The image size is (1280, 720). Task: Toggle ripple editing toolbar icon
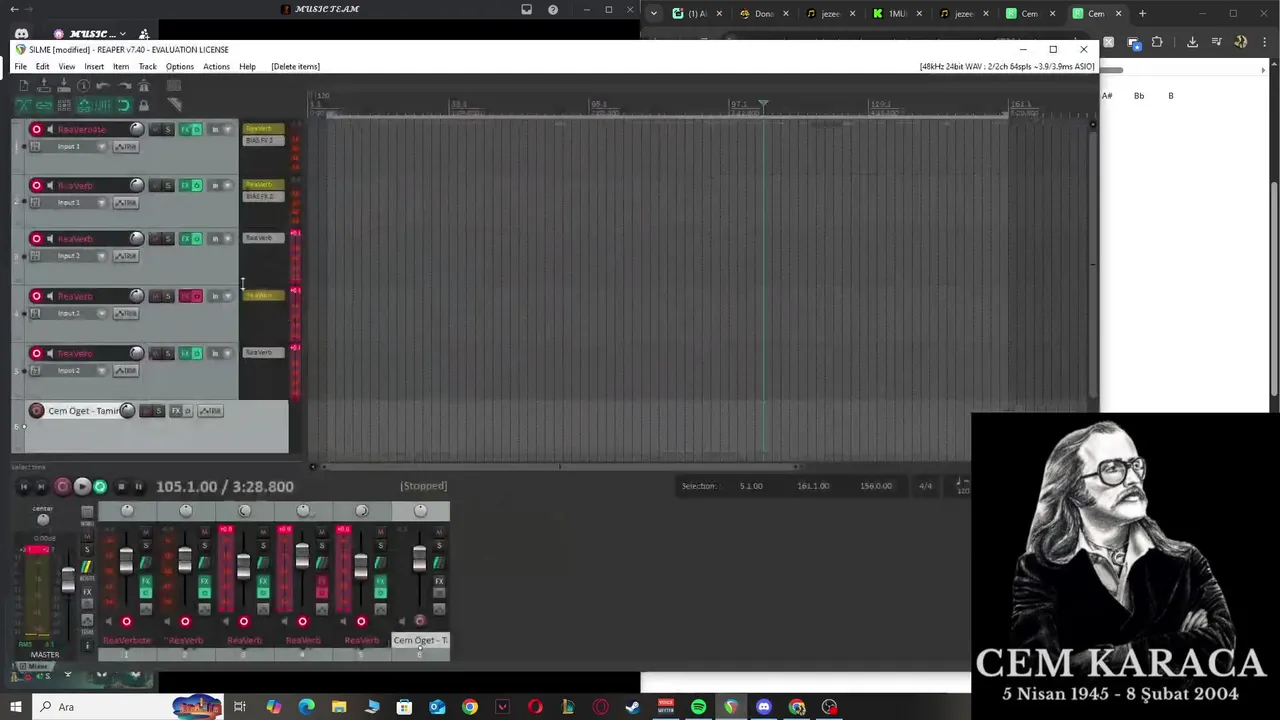pyautogui.click(x=64, y=105)
